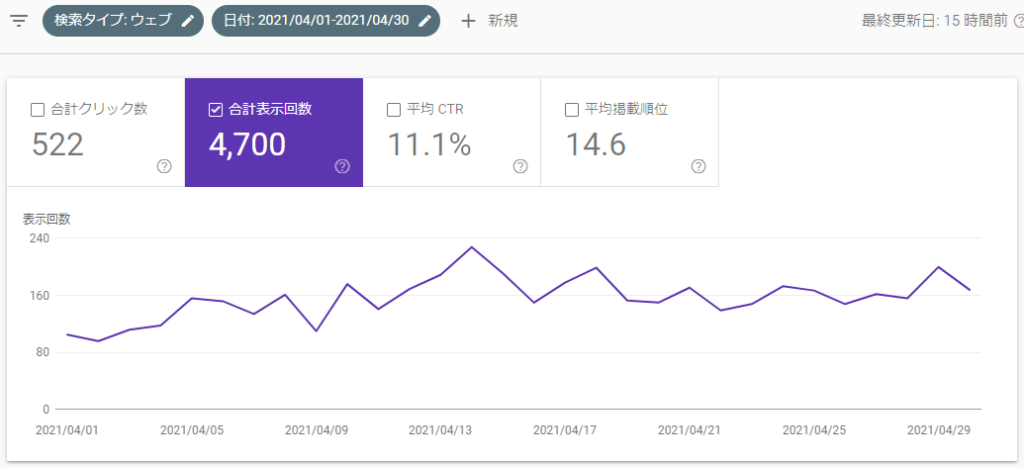1024x468 pixels.
Task: Open help icon on 平均 CTR card
Action: [x=520, y=166]
